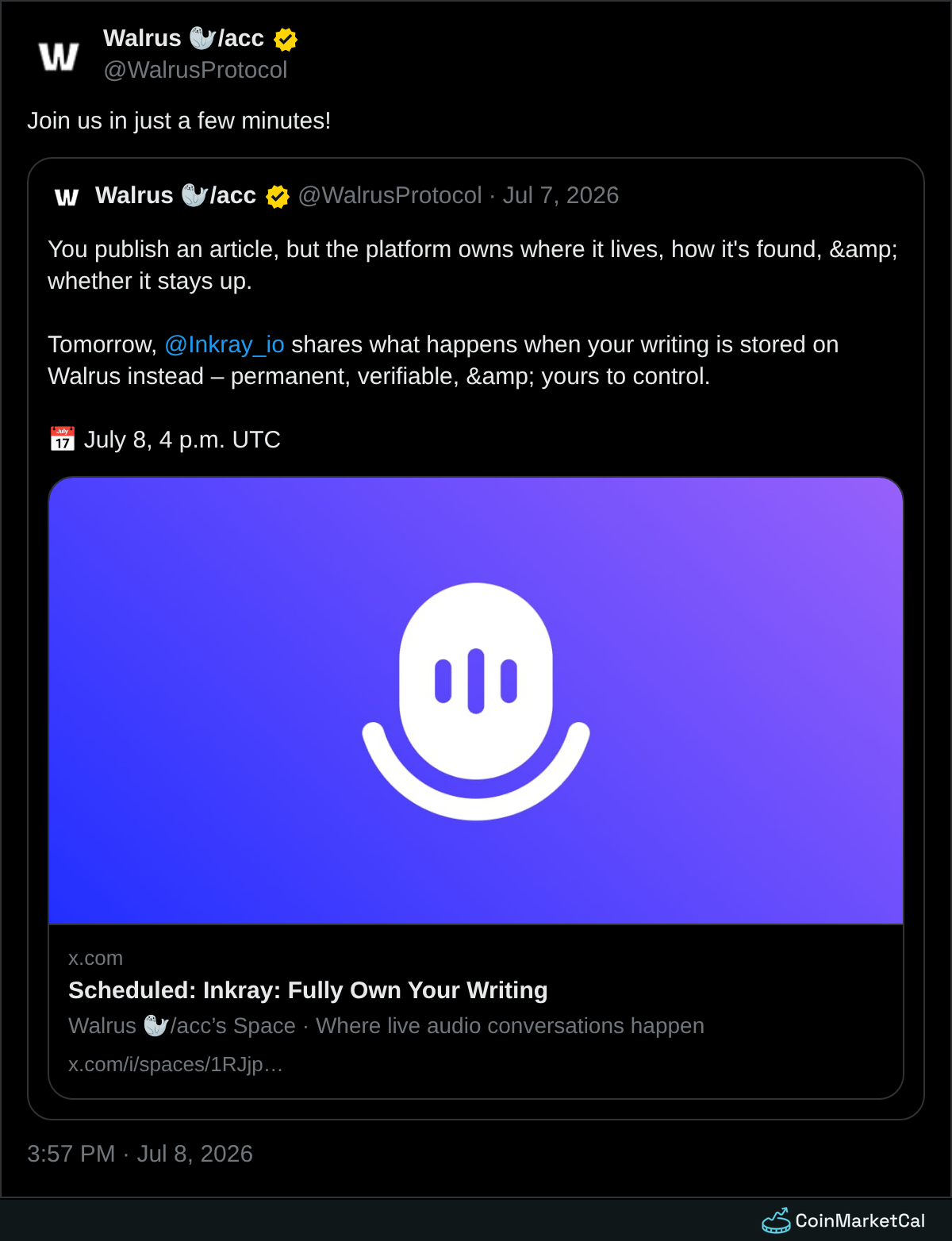Viewport: 952px width, 1241px height.
Task: Click the 3:57 PM · Jul 8, 2026 timestamp
Action: coord(140,1154)
